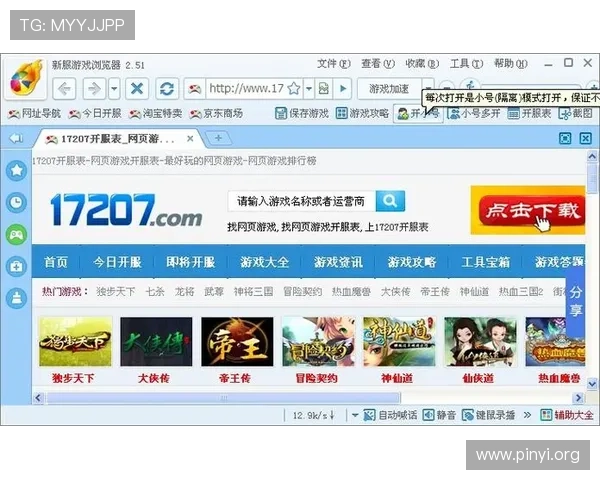Go back with the browser back arrow
The image size is (600, 480).
pyautogui.click(x=64, y=89)
